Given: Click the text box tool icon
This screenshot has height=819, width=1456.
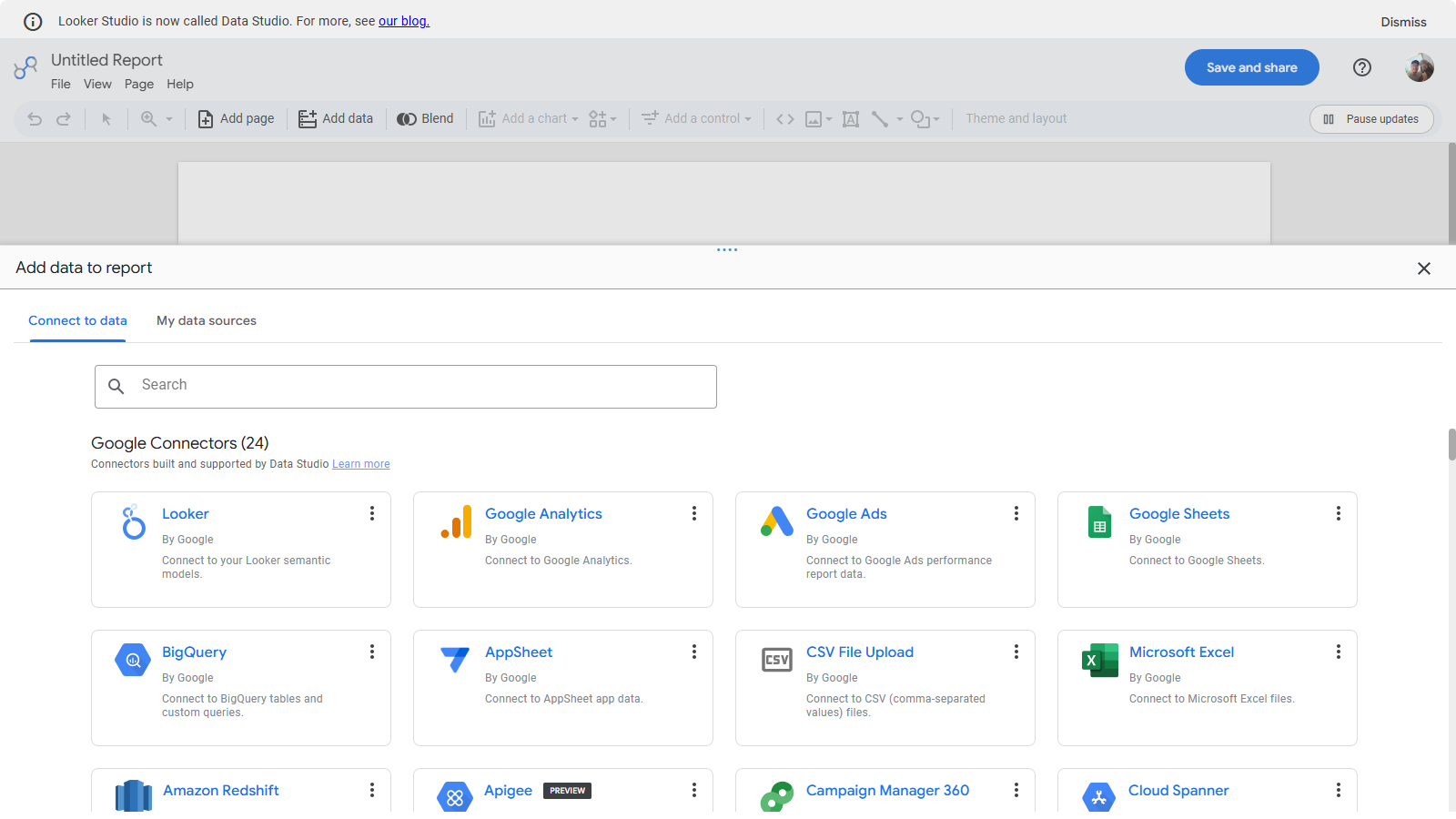Looking at the screenshot, I should [851, 119].
